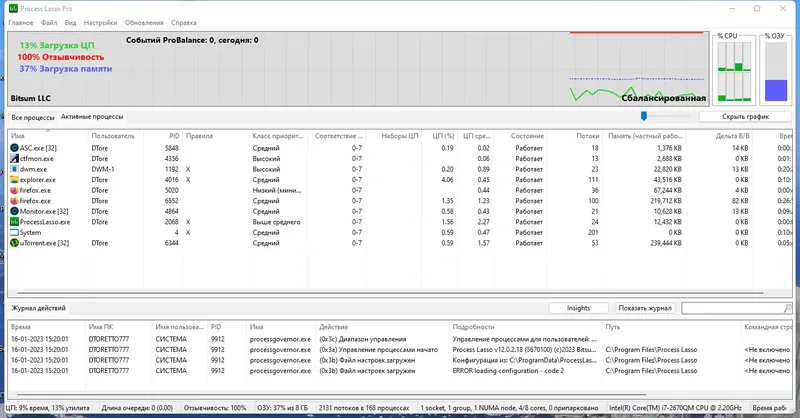
Task: Click the search magnifier icon in log filter
Action: [x=787, y=308]
